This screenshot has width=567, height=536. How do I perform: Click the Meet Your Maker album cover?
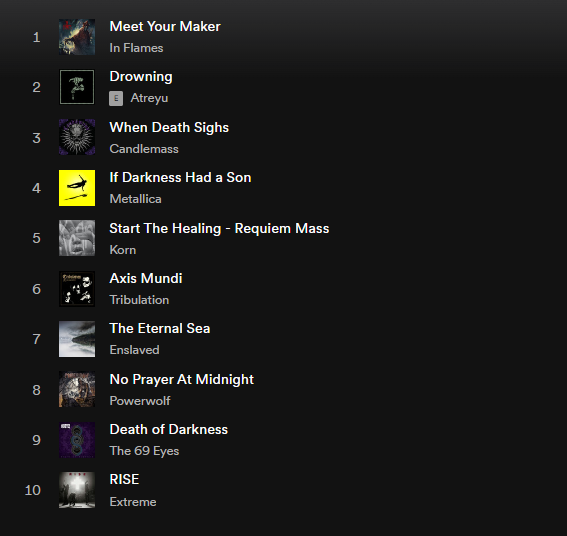point(77,37)
